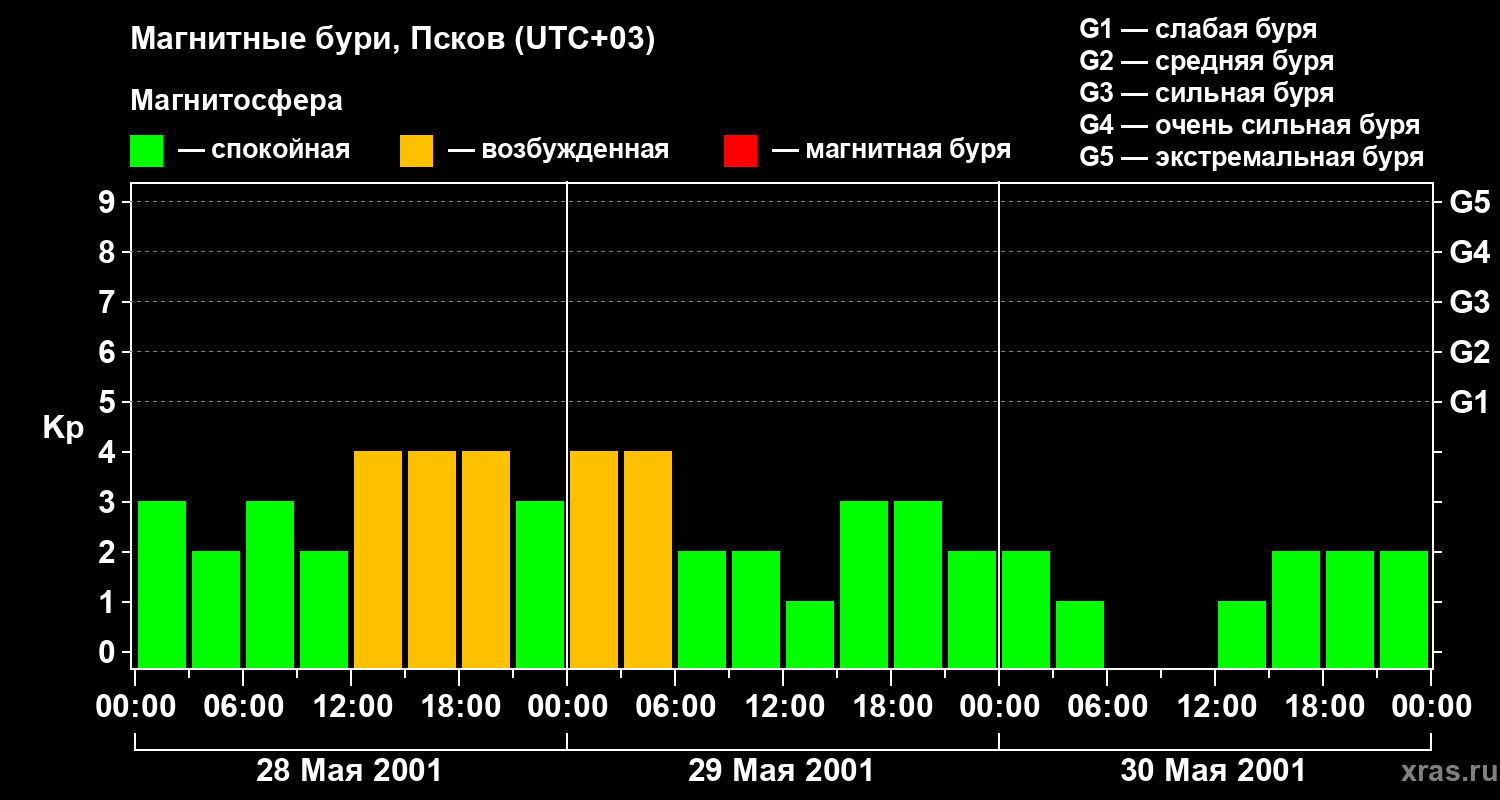Click the '12:00' time label for 28 May
The height and width of the screenshot is (800, 1500).
352,707
